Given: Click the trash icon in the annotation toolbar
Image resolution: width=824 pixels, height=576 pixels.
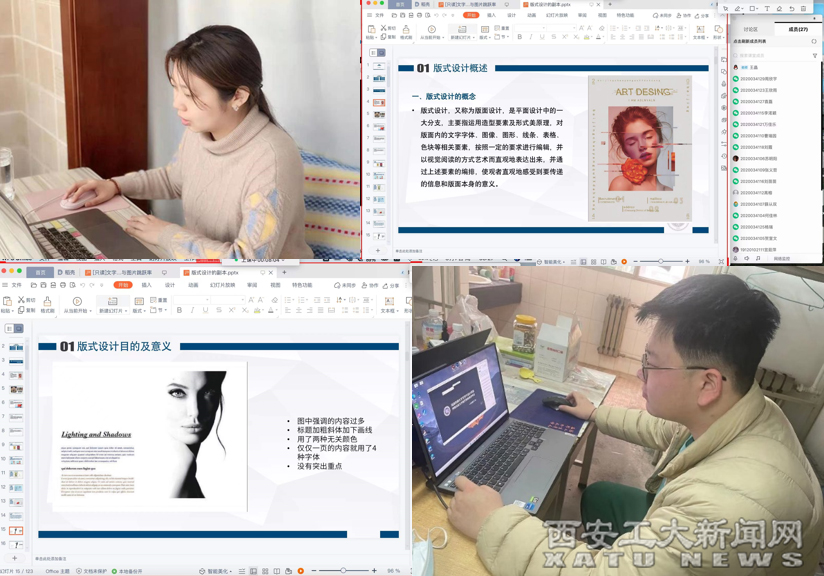Looking at the screenshot, I should click(x=804, y=8).
